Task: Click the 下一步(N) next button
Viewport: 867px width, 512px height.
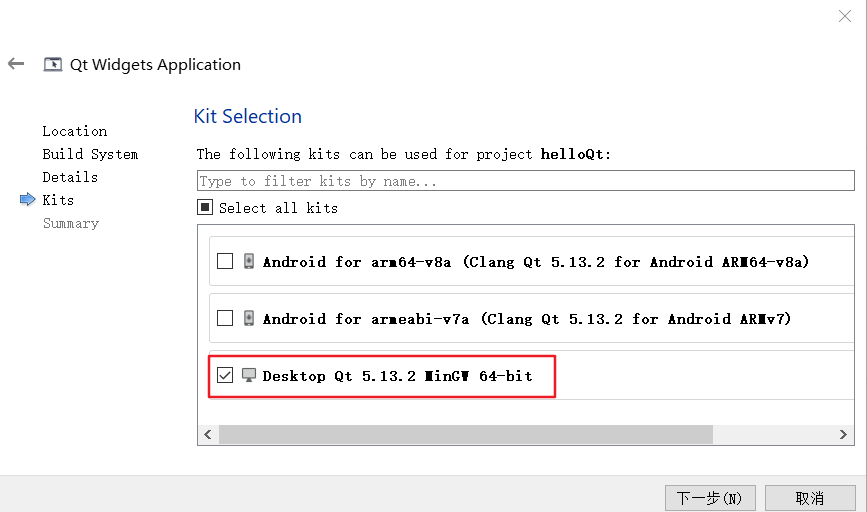Action: coord(710,498)
